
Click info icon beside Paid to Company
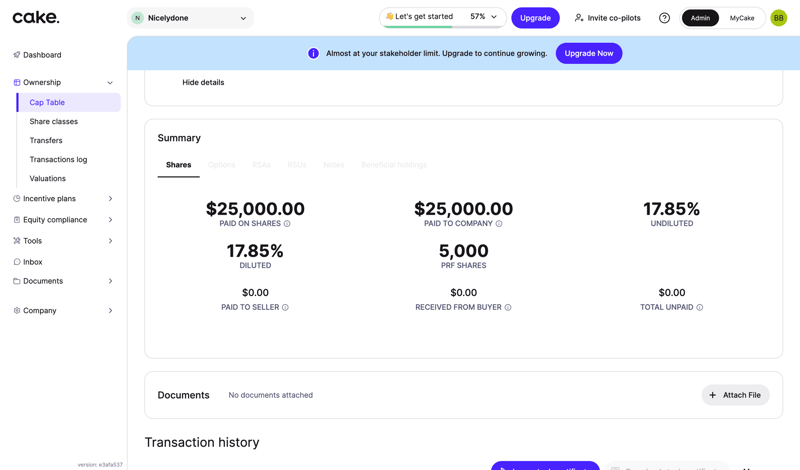point(499,224)
